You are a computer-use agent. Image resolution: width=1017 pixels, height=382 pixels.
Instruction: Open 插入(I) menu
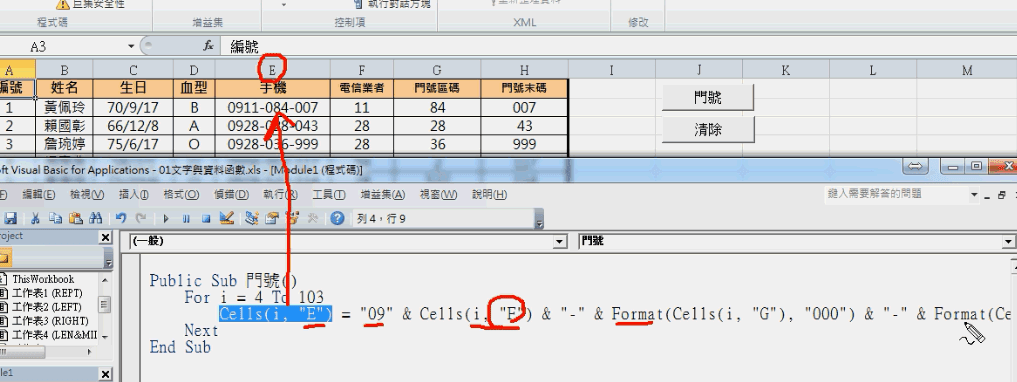pos(134,195)
